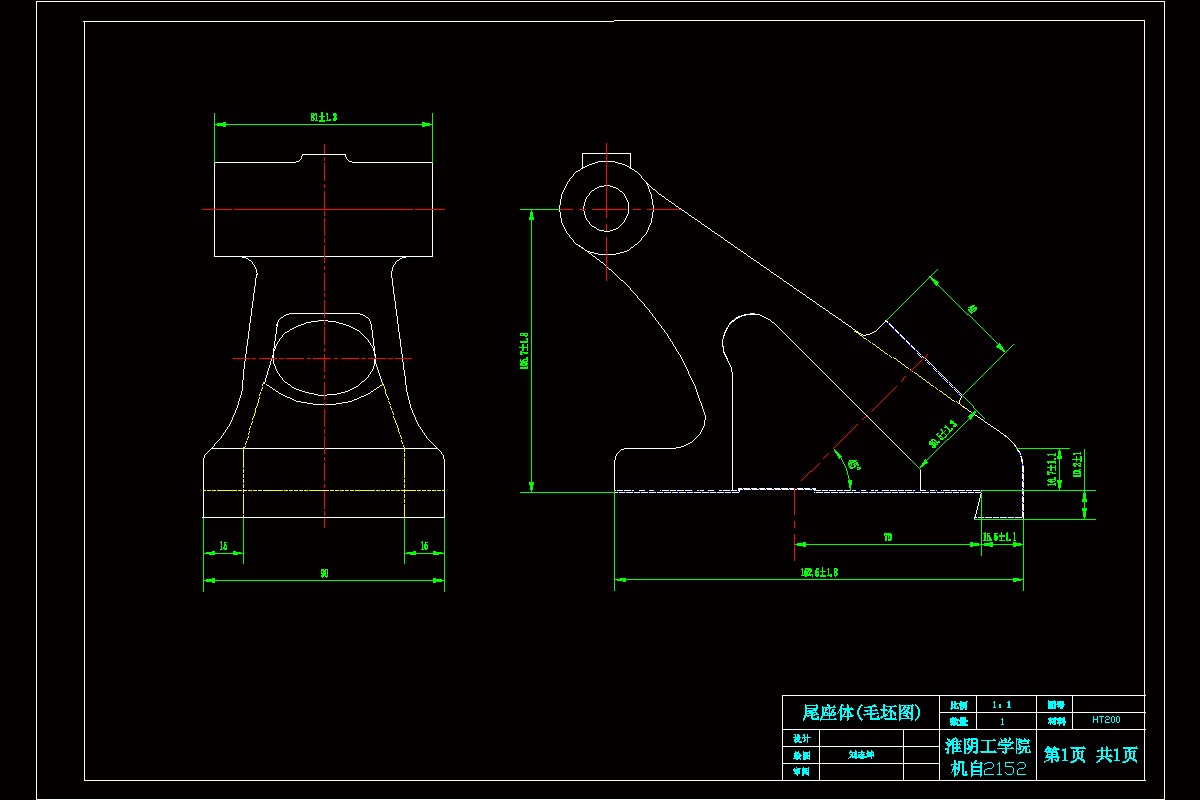Select the rotated 40.5±1.3 dimension text
This screenshot has height=800, width=1200.
943,432
